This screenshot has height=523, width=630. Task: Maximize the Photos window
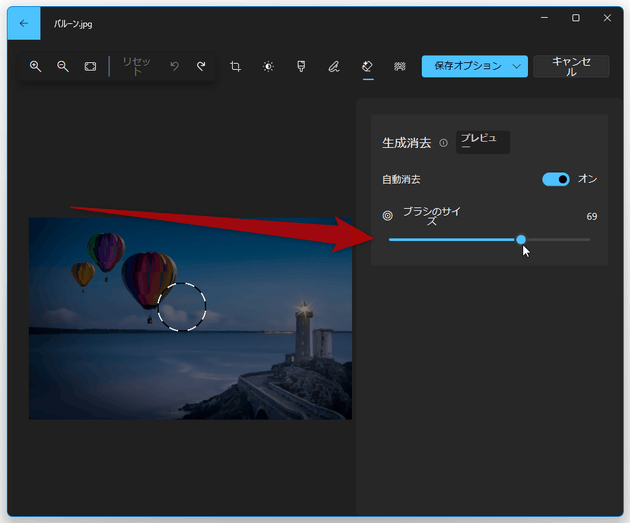point(576,18)
